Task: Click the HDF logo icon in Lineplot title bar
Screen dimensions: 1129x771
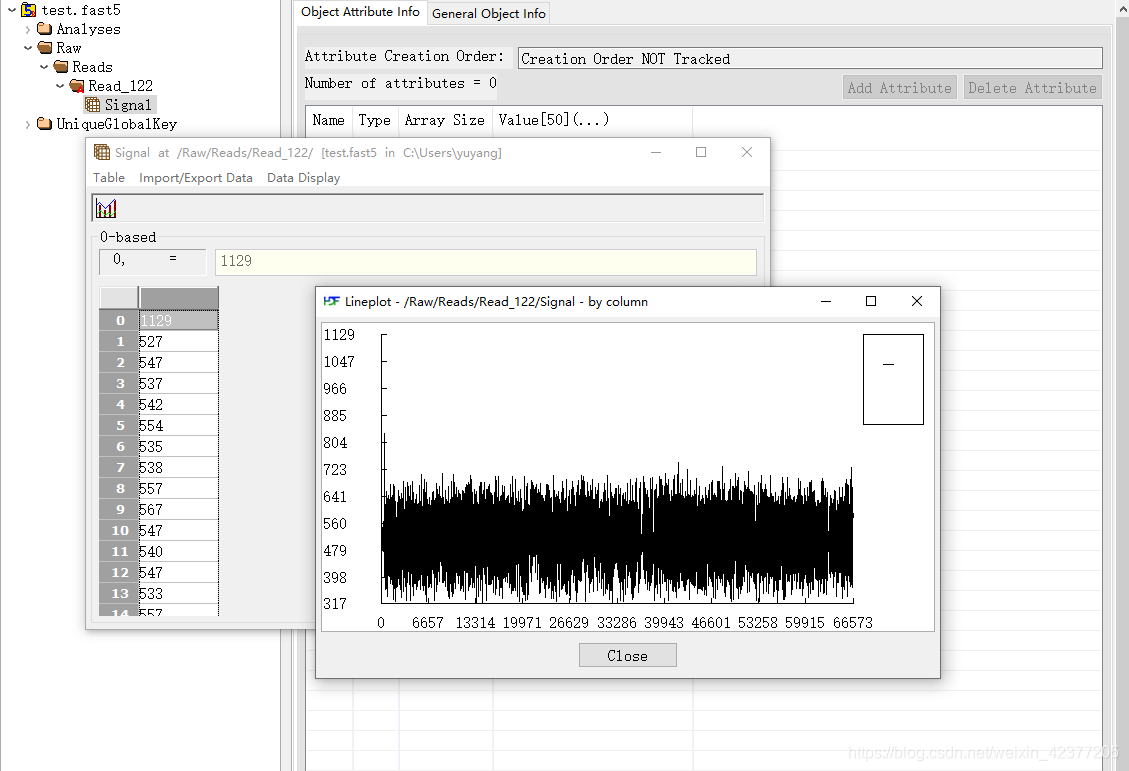Action: click(331, 302)
